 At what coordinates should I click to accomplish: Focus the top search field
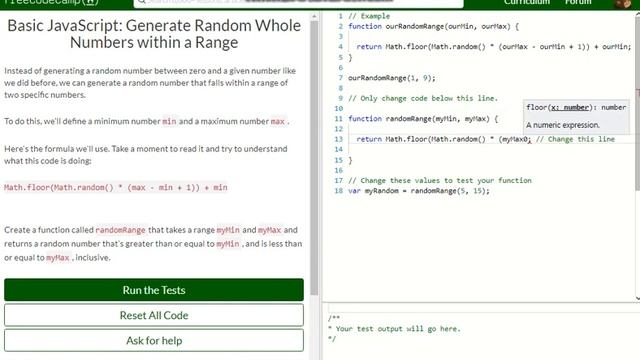pyautogui.click(x=298, y=3)
